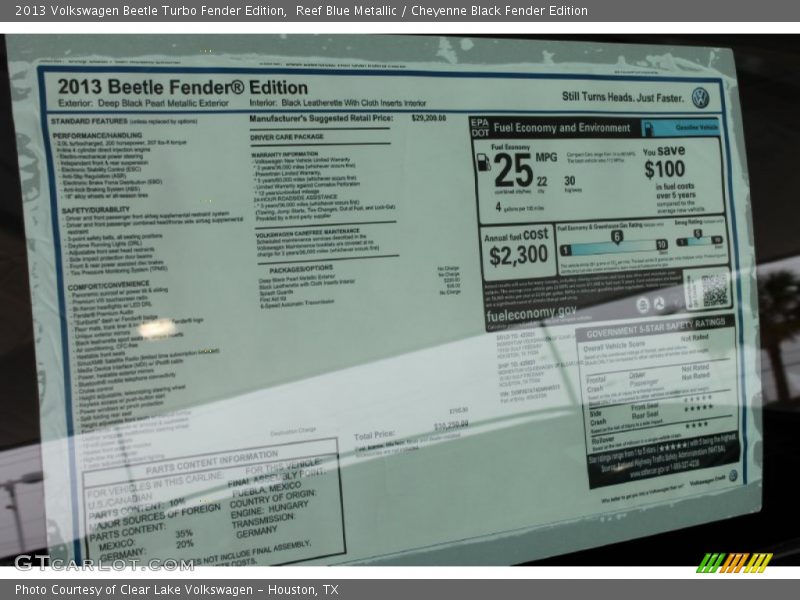Click the gas pump icon in the Gasoline Vehicle banner

click(x=648, y=129)
